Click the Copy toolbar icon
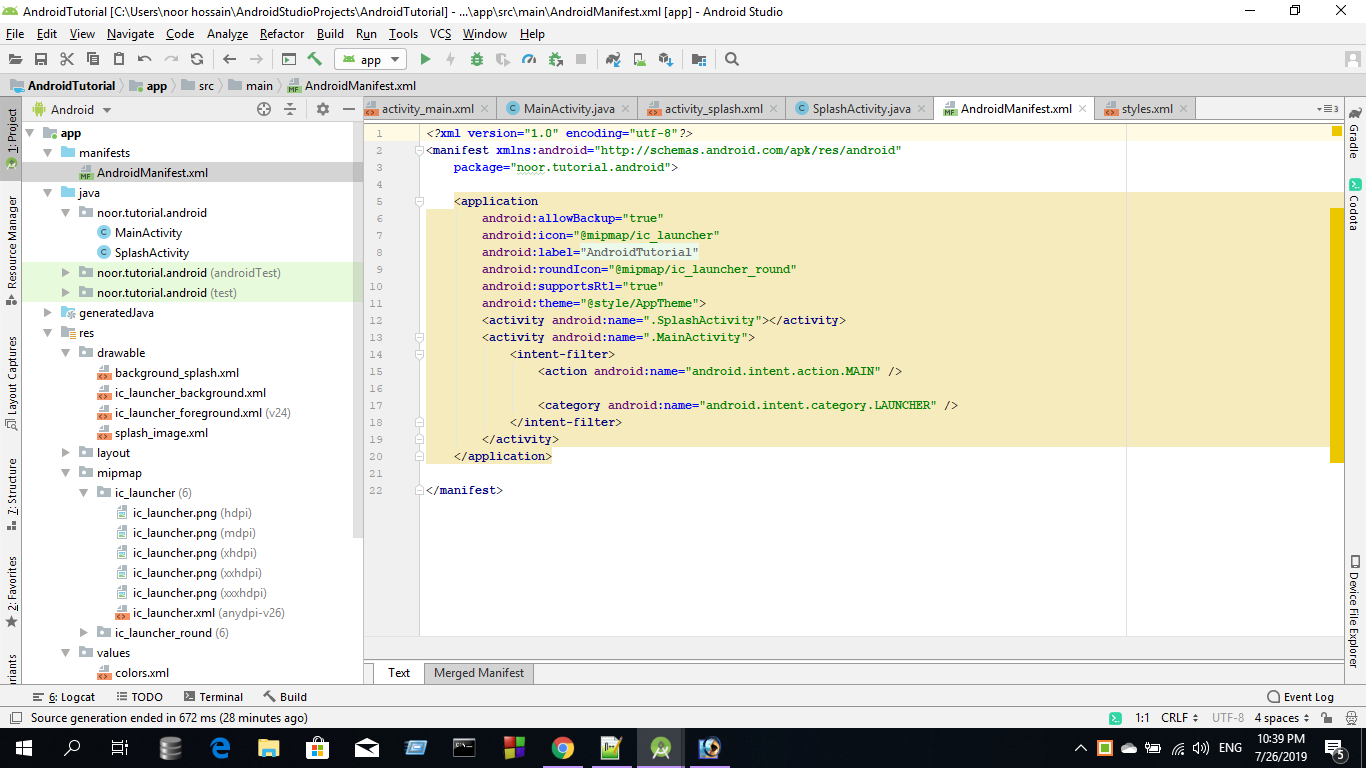The image size is (1366, 768). [93, 59]
